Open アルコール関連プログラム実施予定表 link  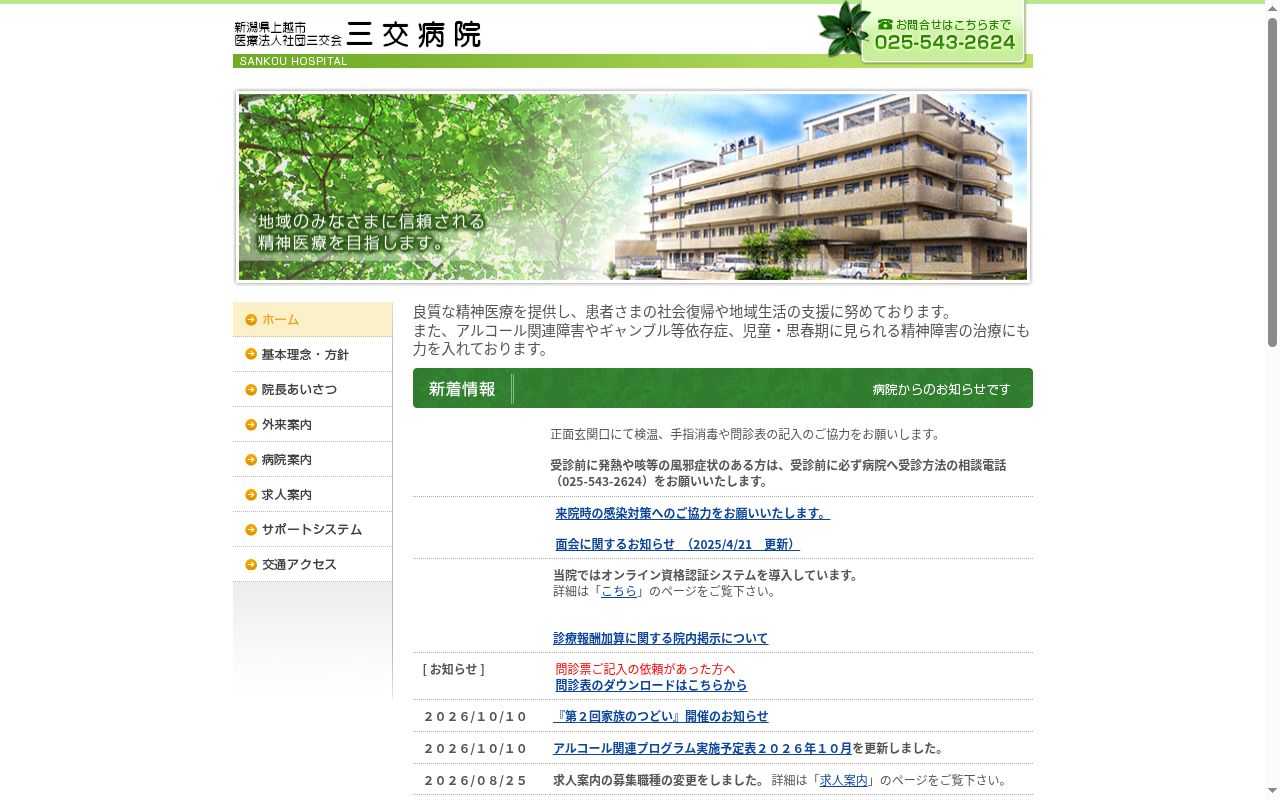(702, 748)
